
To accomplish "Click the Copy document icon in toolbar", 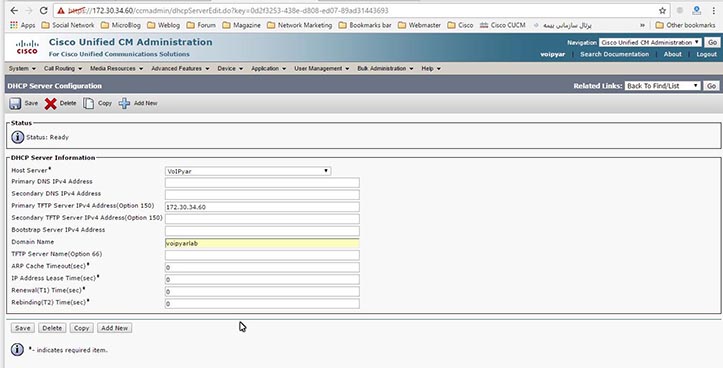I will coord(88,103).
